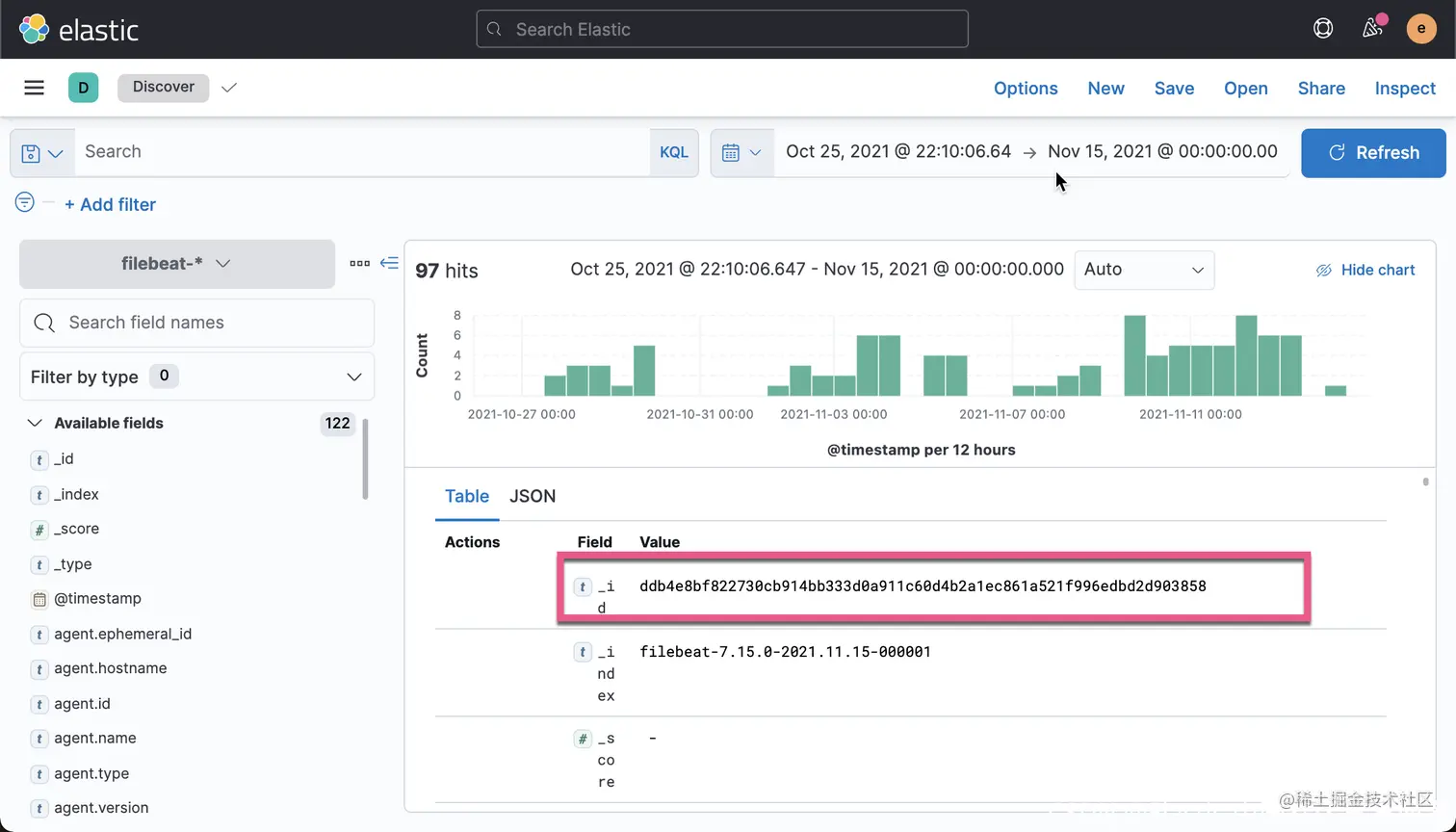Viewport: 1456px width, 832px height.
Task: Open the help menu lifebuoy icon
Action: 1323,29
